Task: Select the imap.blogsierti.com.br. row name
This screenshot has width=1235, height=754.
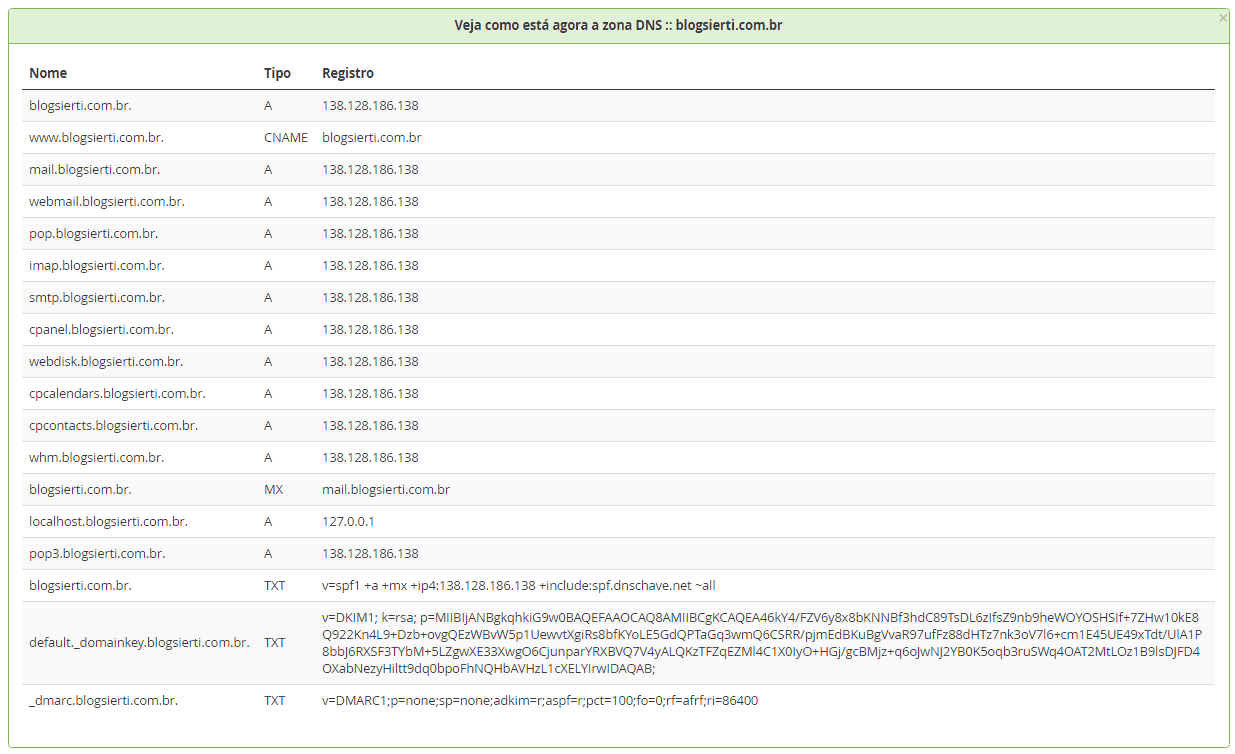Action: point(96,265)
